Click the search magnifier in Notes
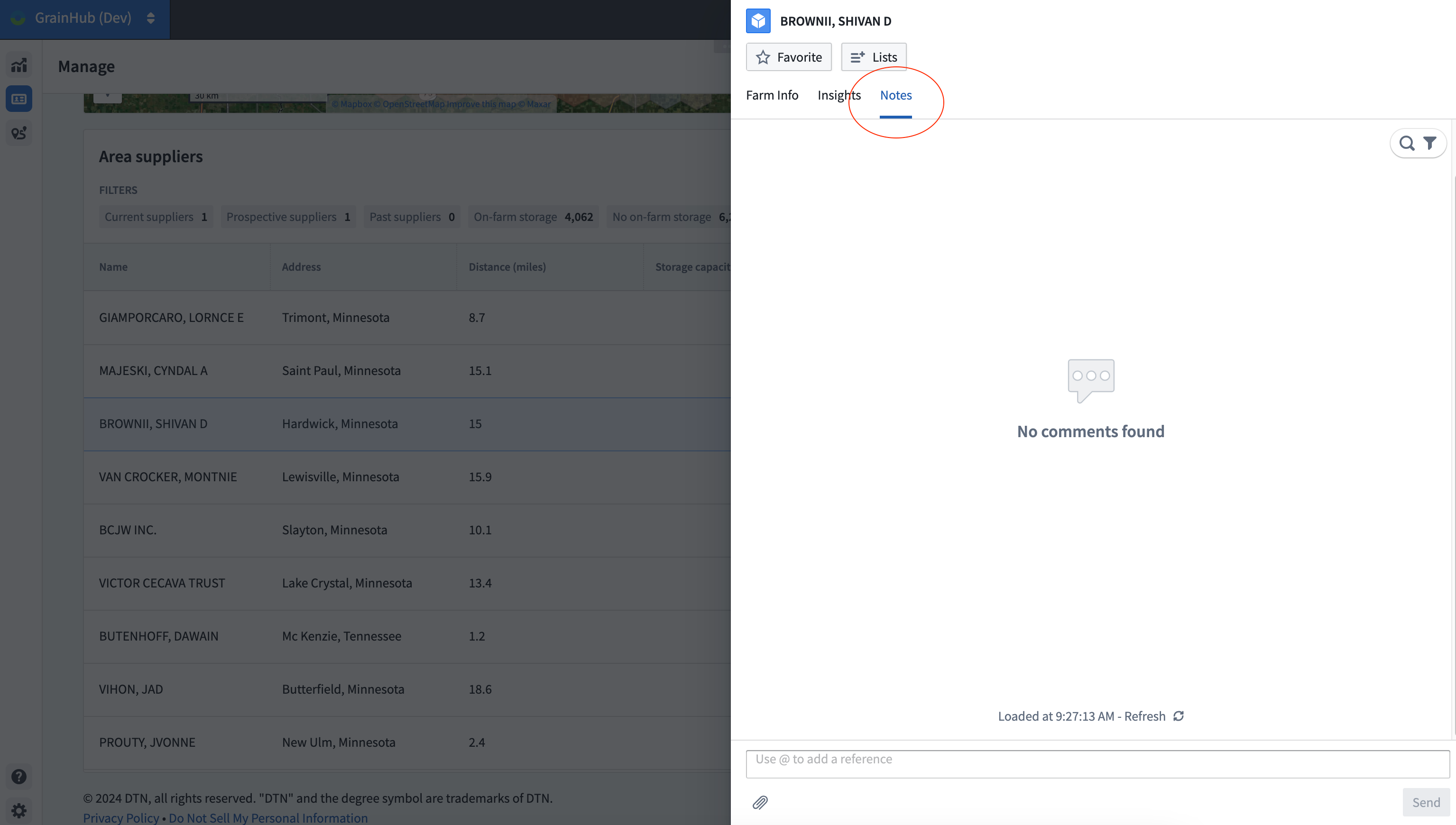1456x825 pixels. [x=1407, y=143]
